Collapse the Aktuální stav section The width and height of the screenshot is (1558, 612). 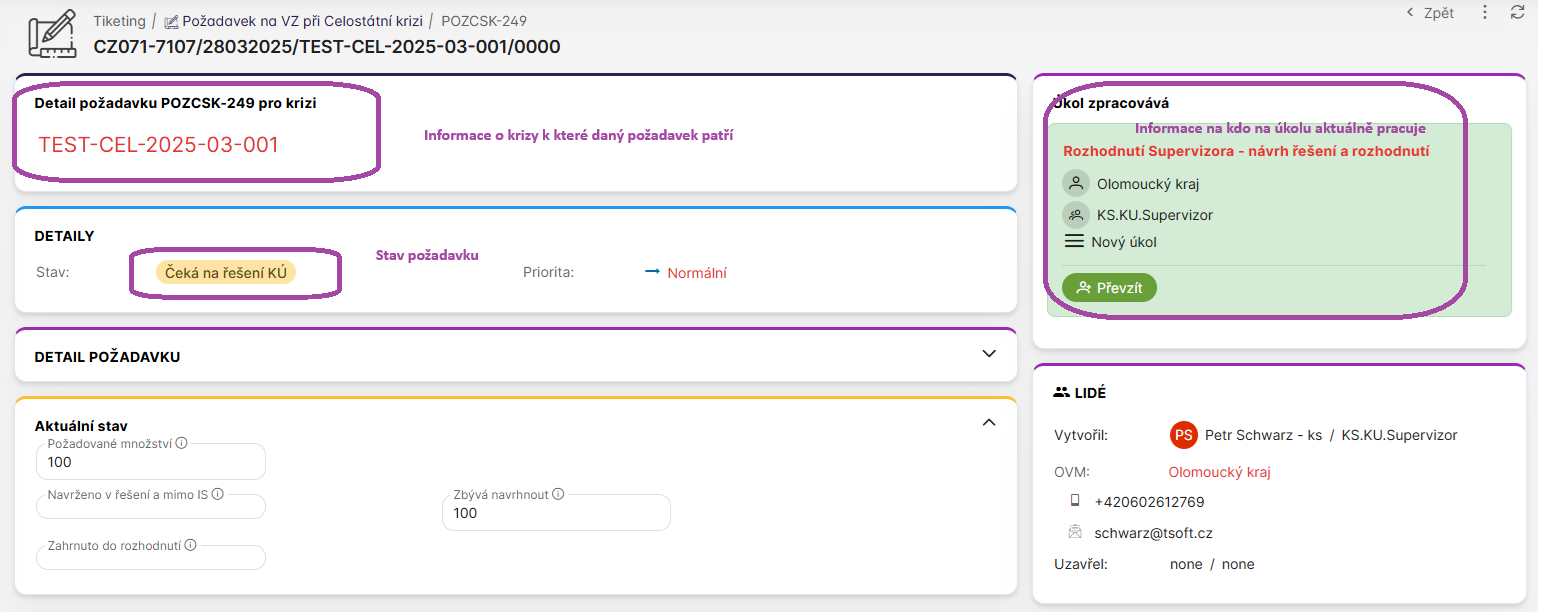[x=989, y=422]
